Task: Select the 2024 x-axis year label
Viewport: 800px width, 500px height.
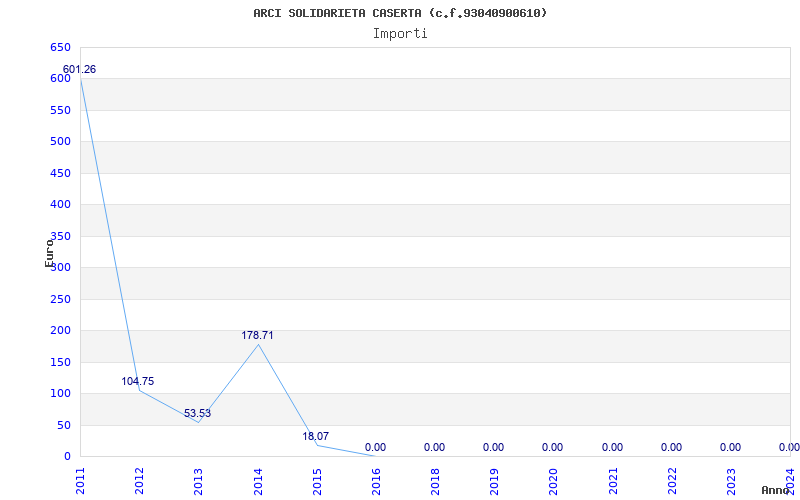Action: pyautogui.click(x=790, y=481)
